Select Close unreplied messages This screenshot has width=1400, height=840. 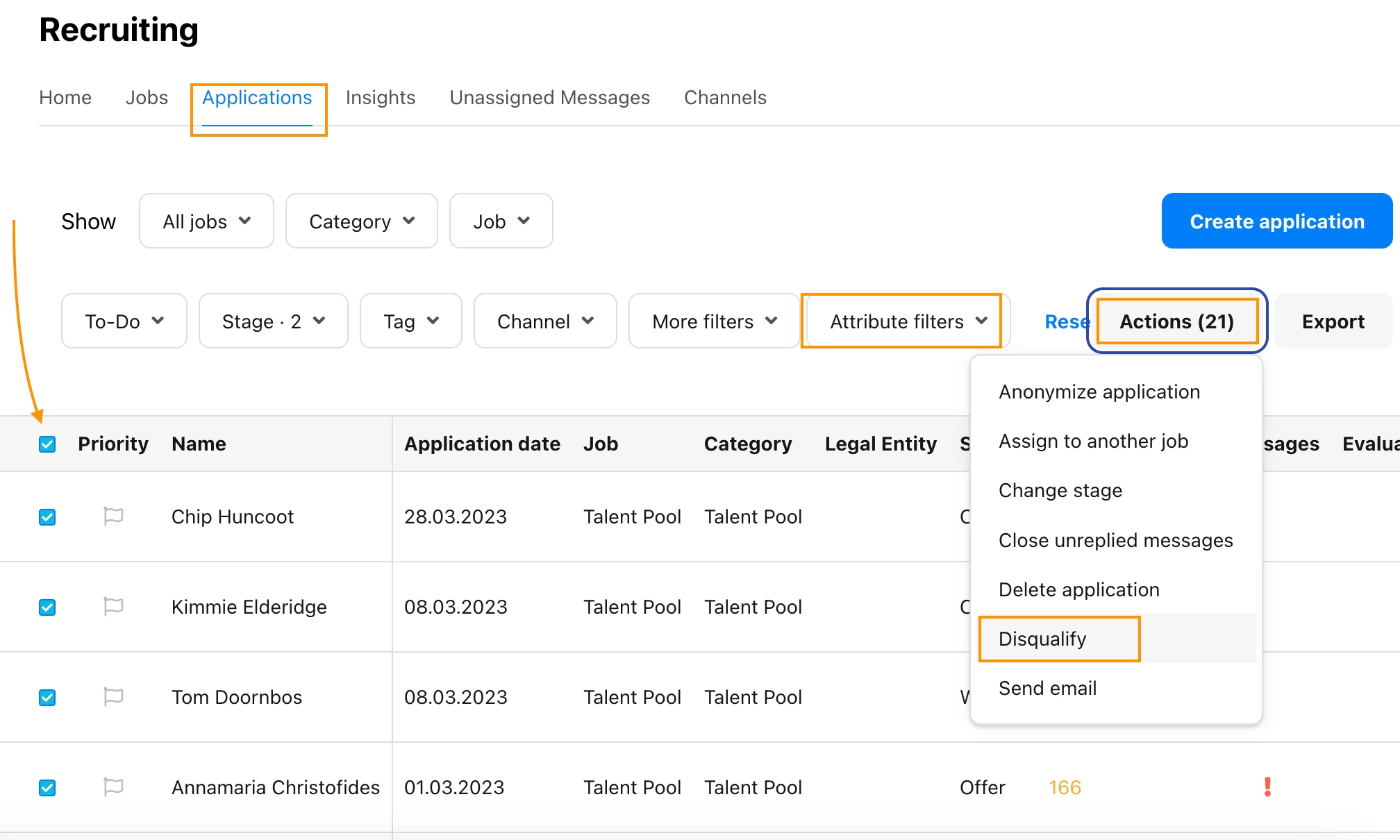point(1116,541)
